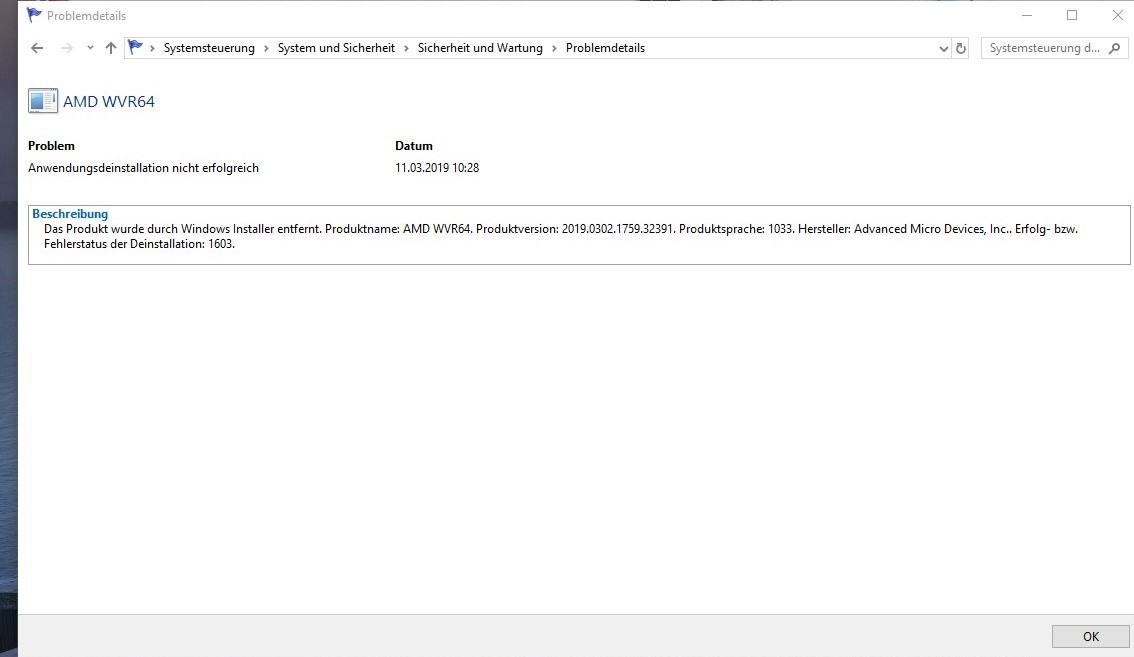Select the AMD WVR64 heading

(x=108, y=101)
